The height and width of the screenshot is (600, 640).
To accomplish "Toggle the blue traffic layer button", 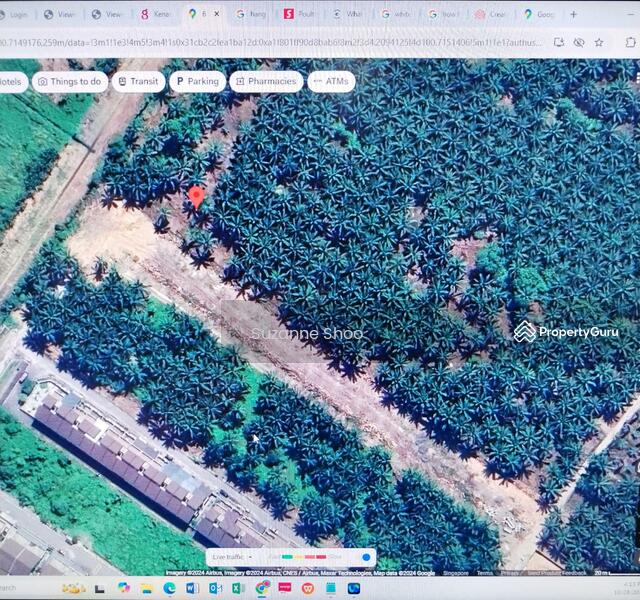I will coord(366,557).
